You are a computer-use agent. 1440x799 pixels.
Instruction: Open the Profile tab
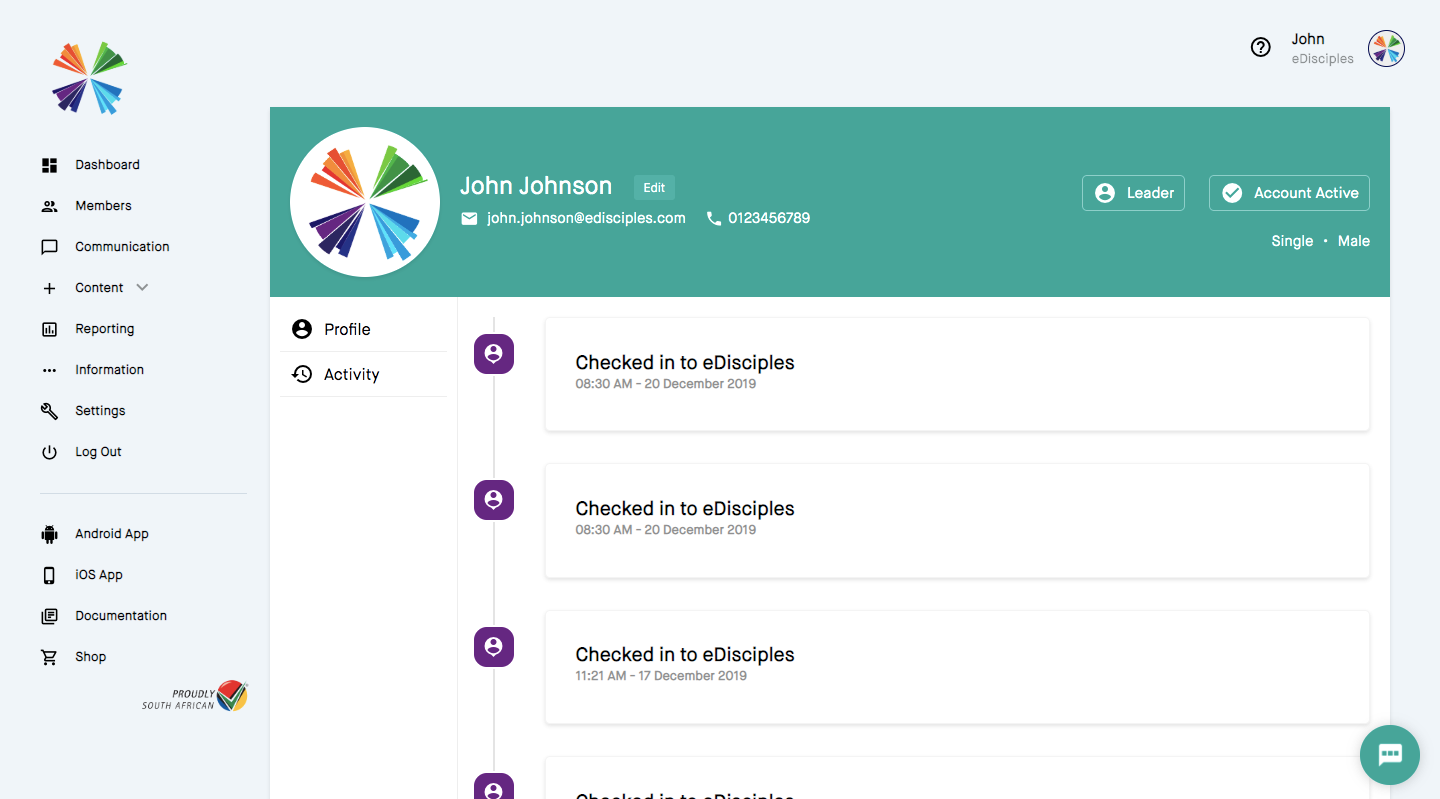coord(348,328)
